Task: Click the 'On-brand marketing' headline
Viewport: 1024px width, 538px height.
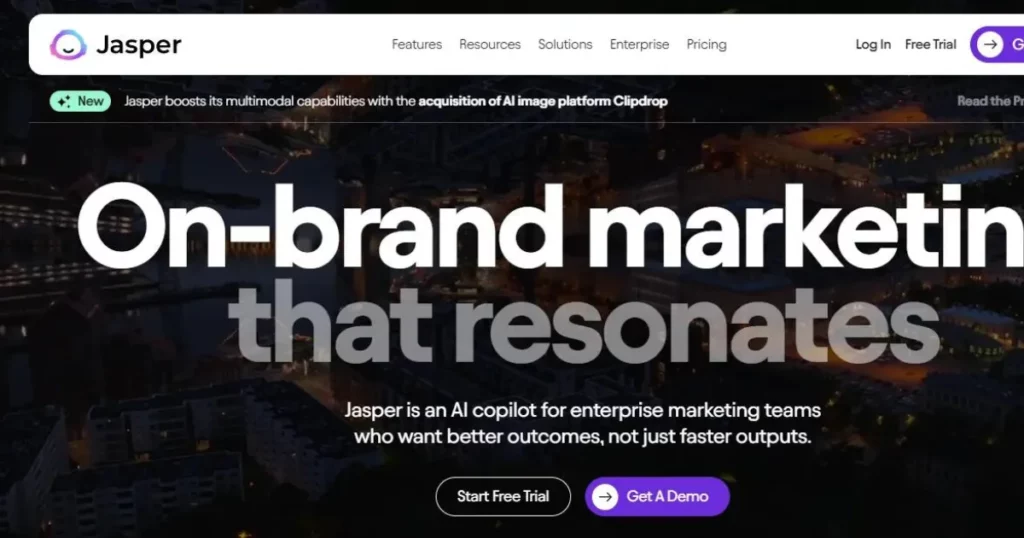Action: pos(550,226)
